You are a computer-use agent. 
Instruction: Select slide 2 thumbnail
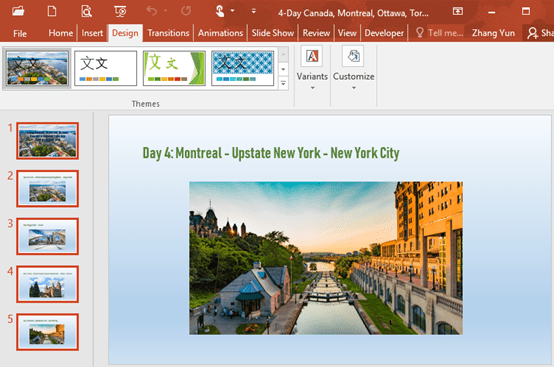47,188
